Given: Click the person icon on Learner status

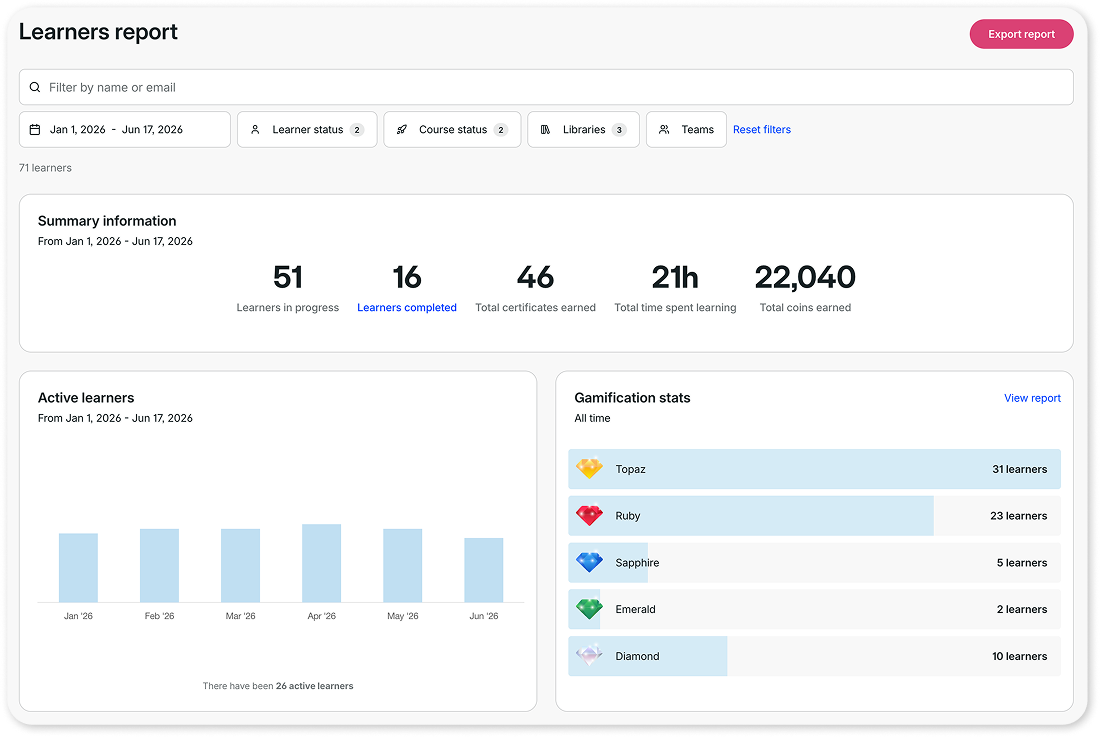Looking at the screenshot, I should click(255, 129).
